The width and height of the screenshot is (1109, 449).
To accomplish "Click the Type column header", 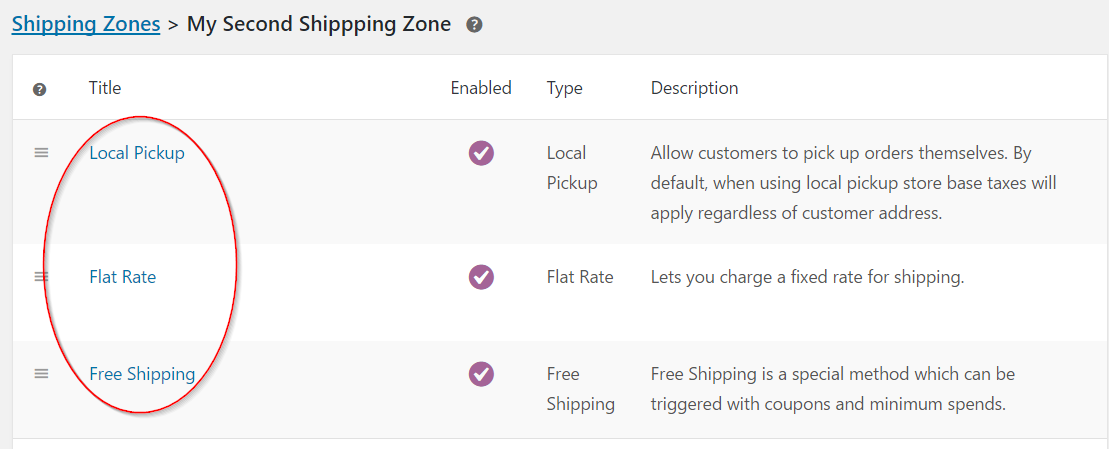I will tap(564, 88).
